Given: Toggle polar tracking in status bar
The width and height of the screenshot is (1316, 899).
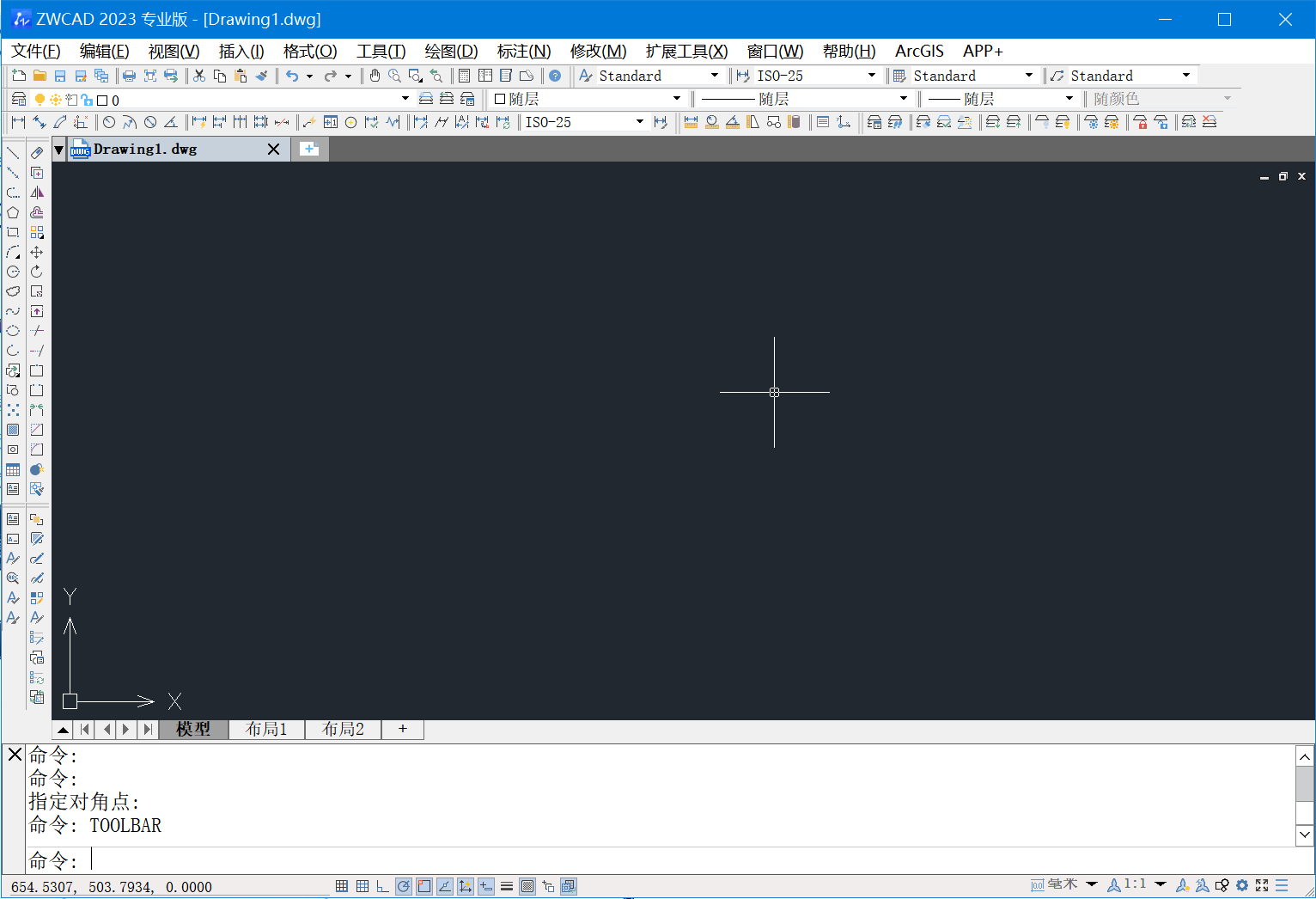Looking at the screenshot, I should 404,886.
